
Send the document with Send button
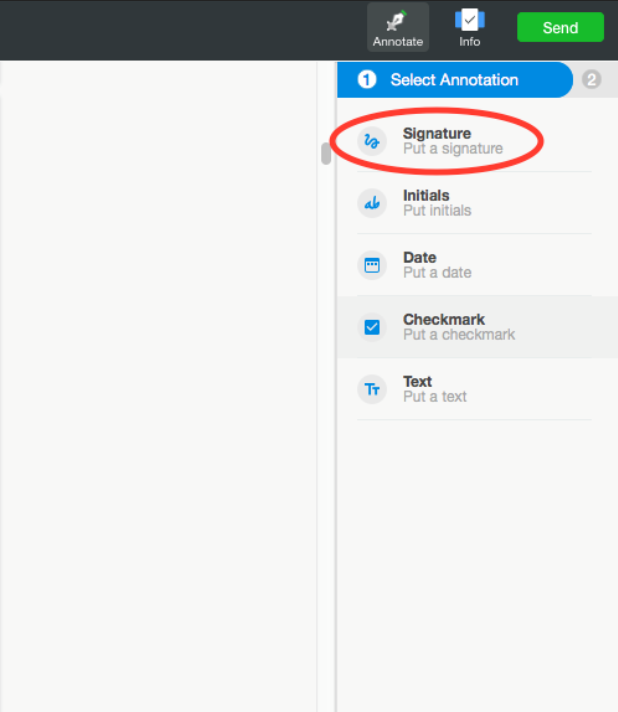click(x=560, y=27)
